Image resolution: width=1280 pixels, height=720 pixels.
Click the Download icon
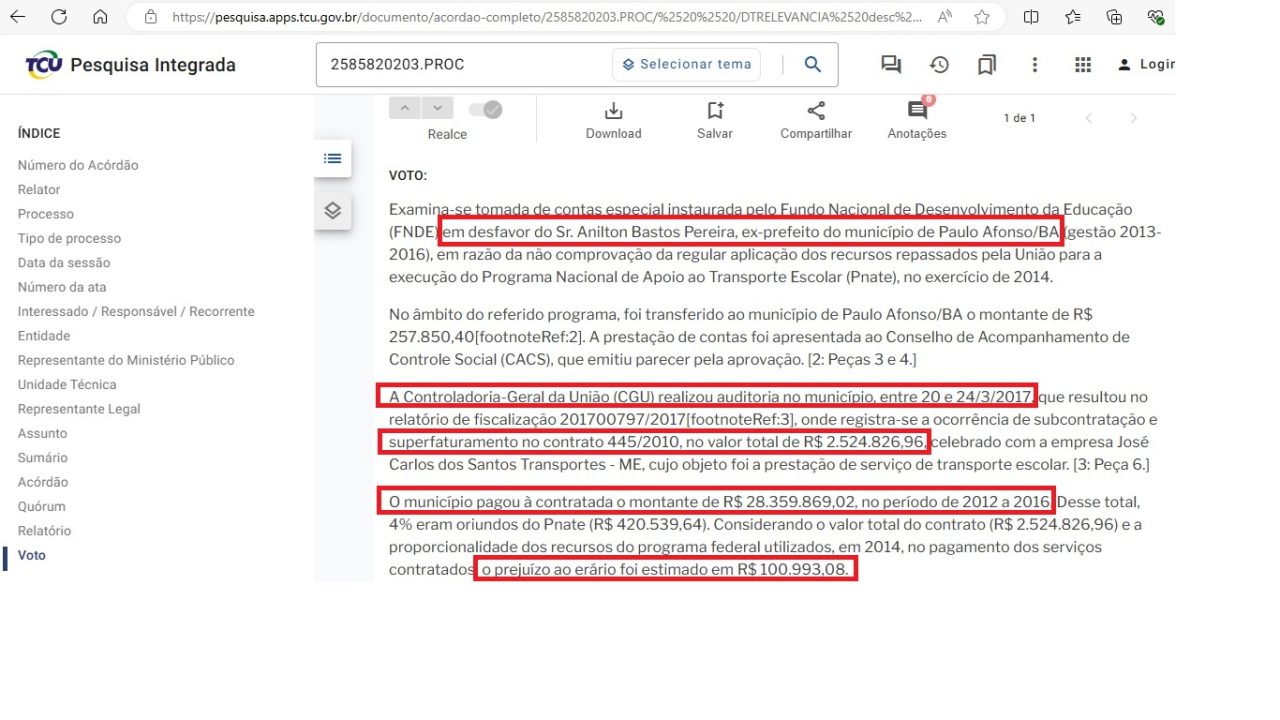click(x=613, y=111)
